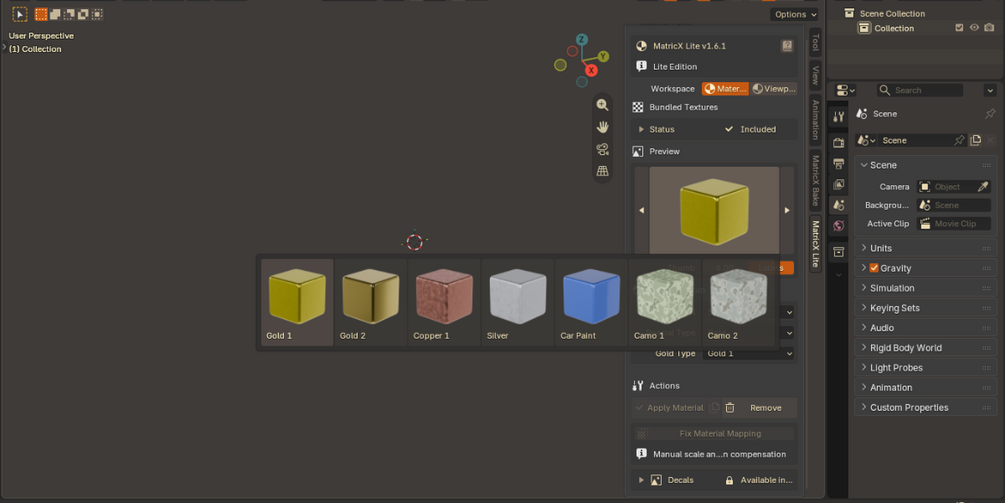Viewport: 1005px width, 503px height.
Task: Pick the Copper 1 material thumbnail
Action: point(444,302)
